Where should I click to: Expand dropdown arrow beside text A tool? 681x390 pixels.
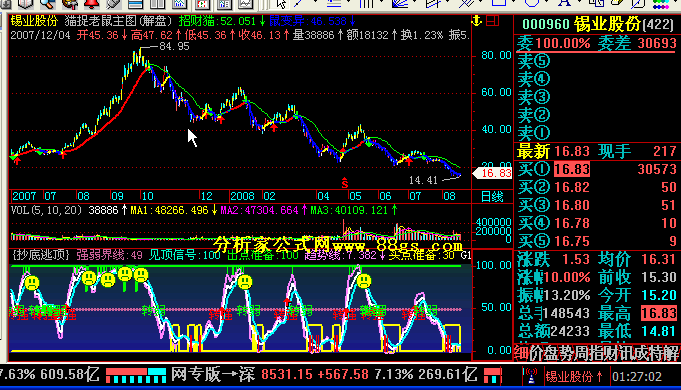tap(578, 3)
